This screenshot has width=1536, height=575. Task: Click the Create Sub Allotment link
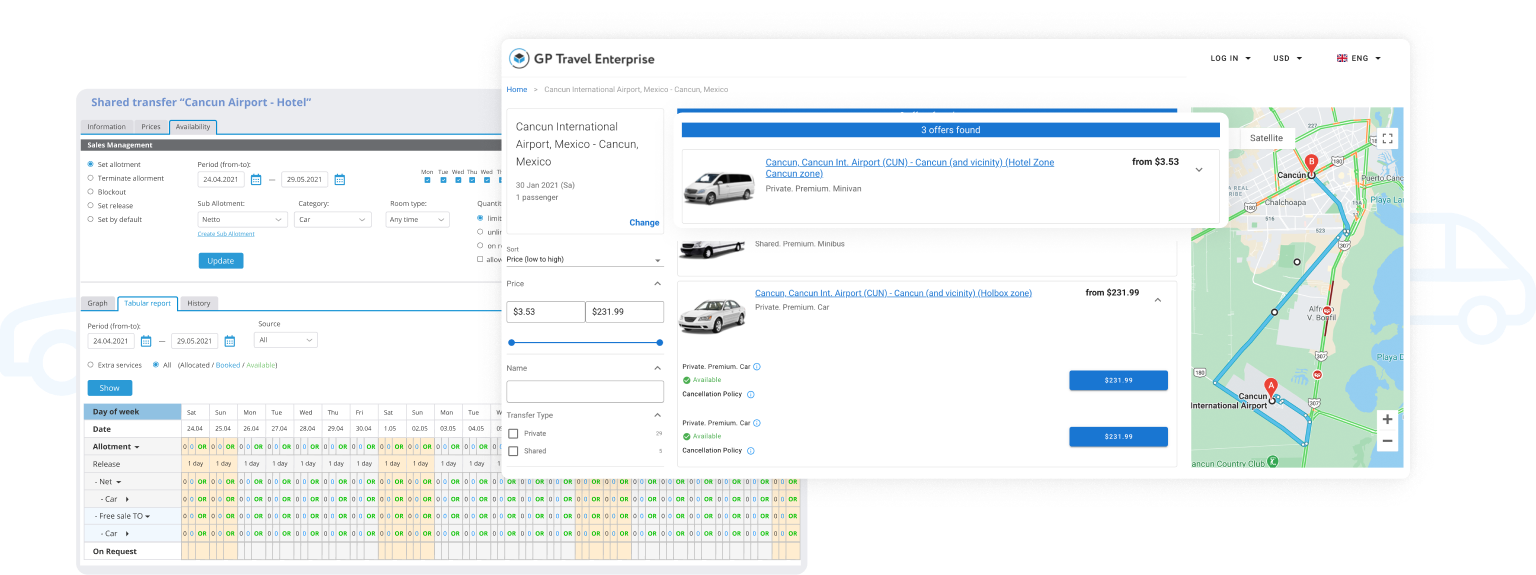pos(226,234)
